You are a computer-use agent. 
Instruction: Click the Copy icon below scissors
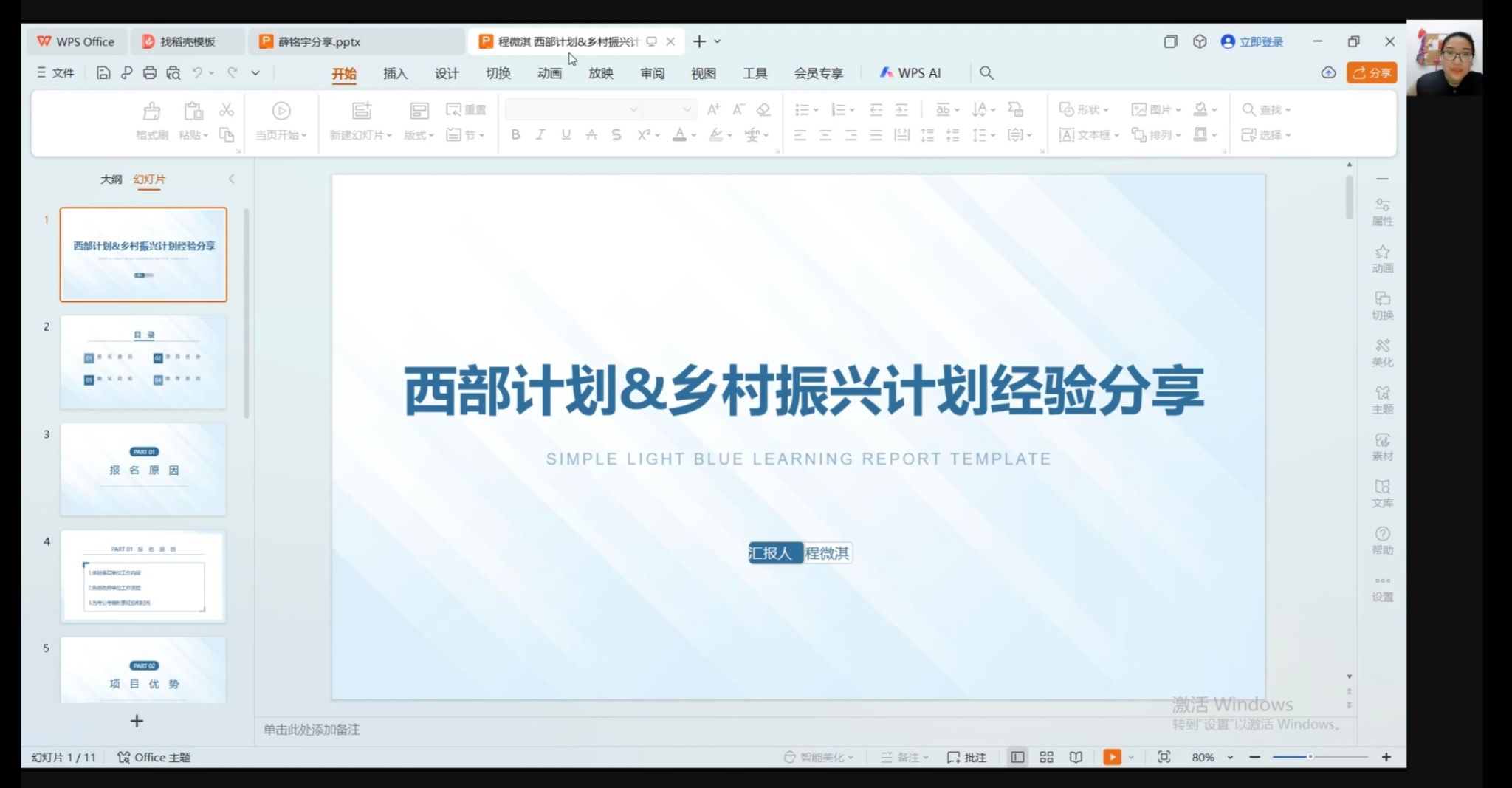click(x=227, y=134)
